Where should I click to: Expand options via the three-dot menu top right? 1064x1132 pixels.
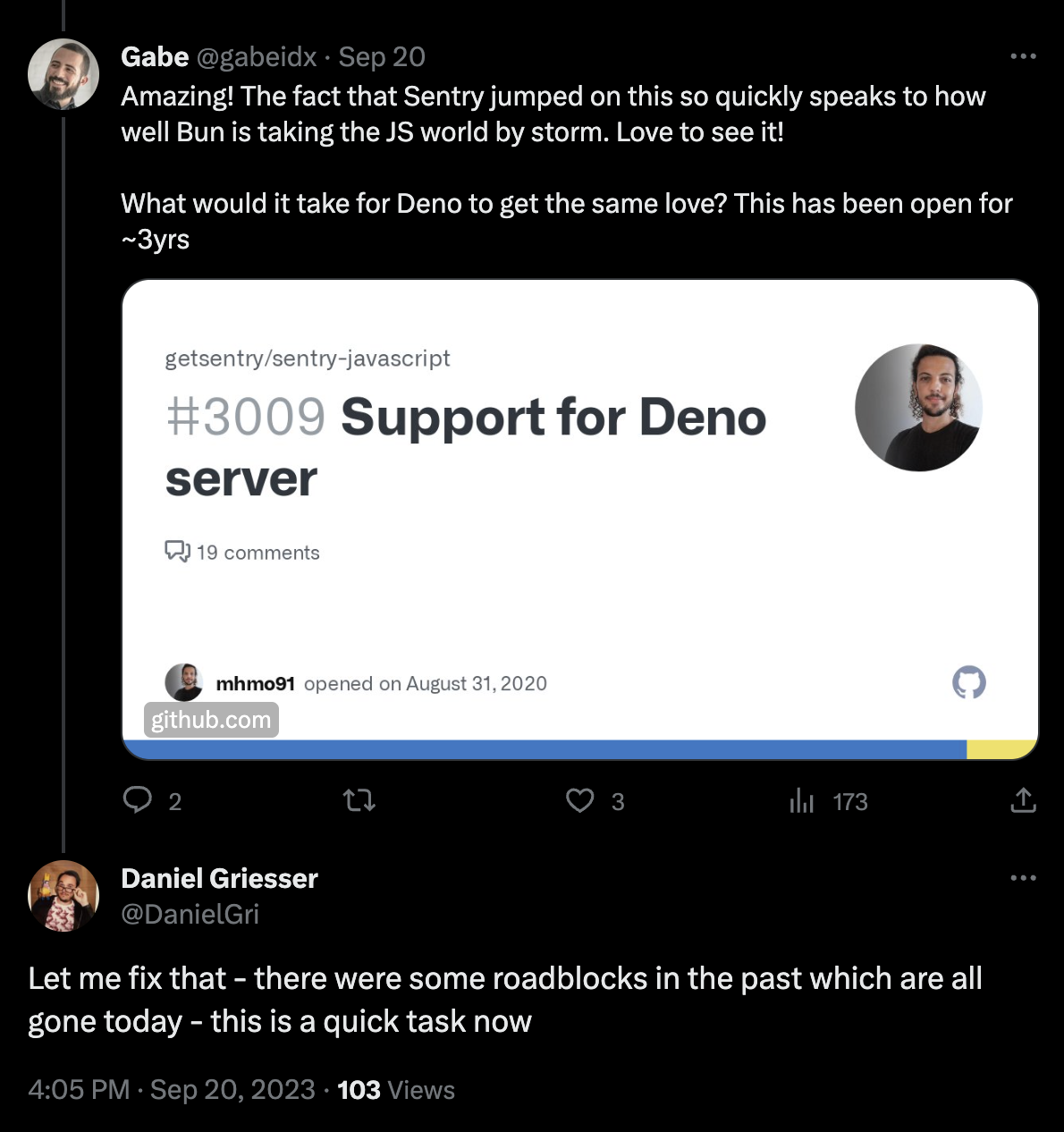coord(1023,55)
